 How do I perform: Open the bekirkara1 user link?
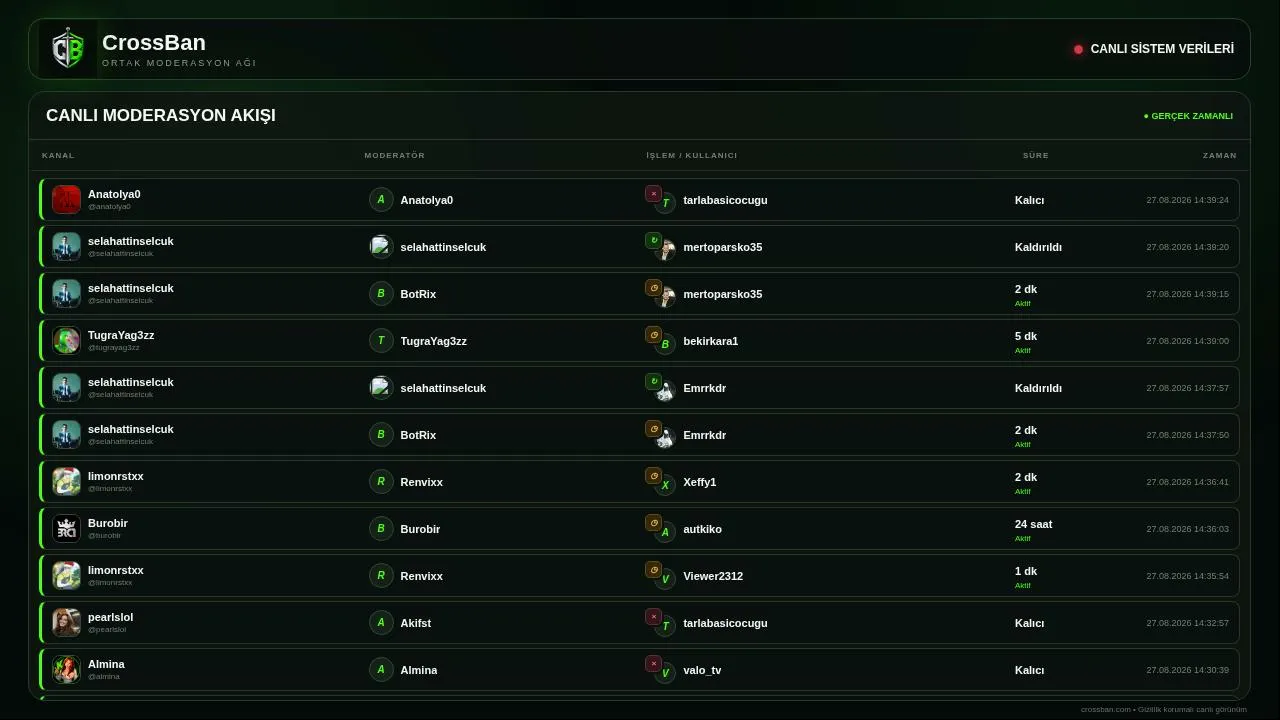tap(710, 341)
